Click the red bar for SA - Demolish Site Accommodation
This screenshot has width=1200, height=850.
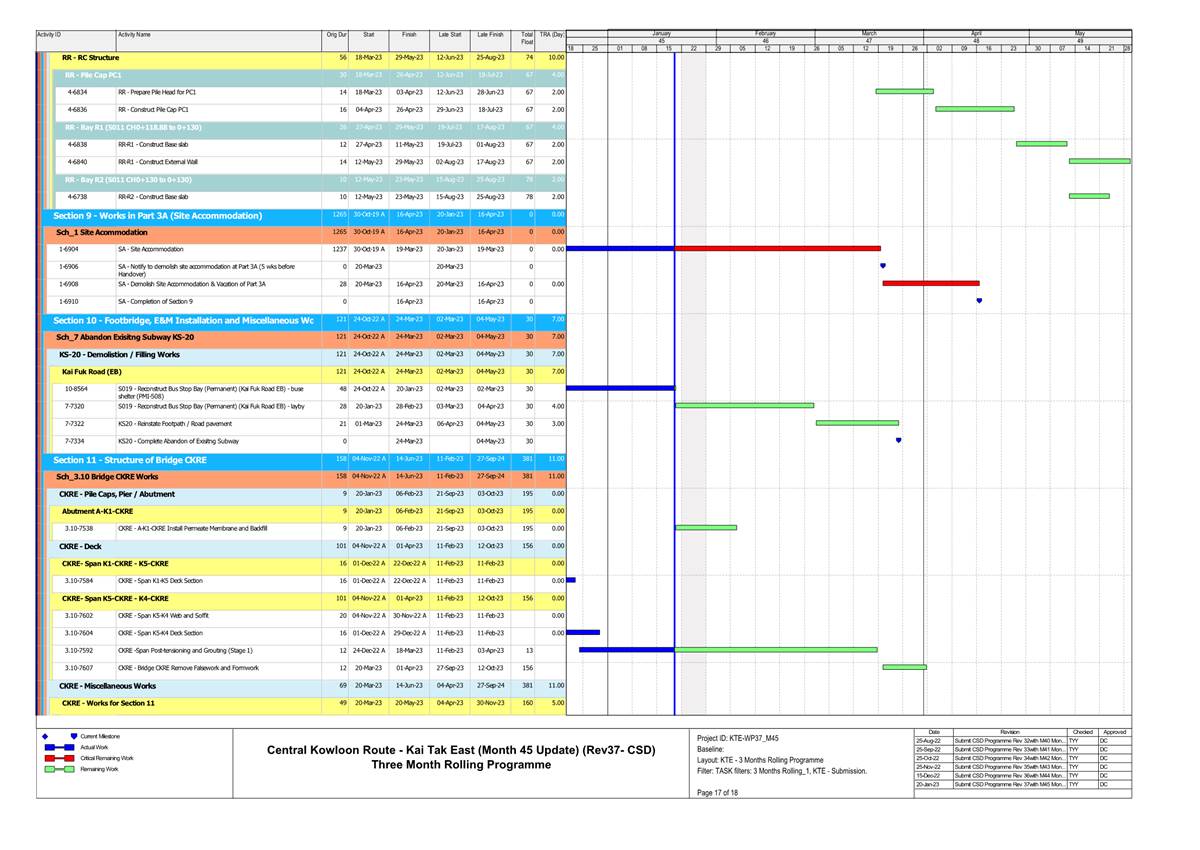930,284
